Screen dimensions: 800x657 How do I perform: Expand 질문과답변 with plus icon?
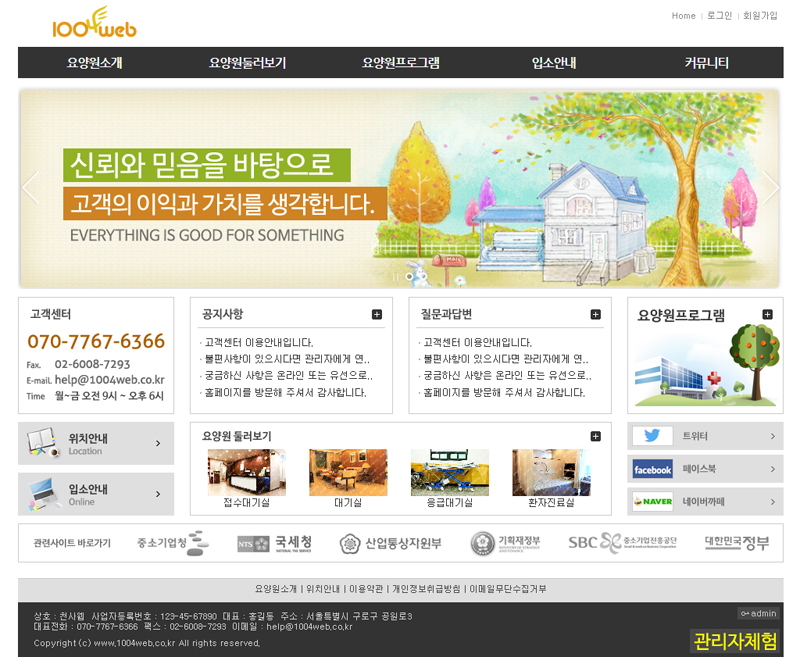tap(596, 314)
